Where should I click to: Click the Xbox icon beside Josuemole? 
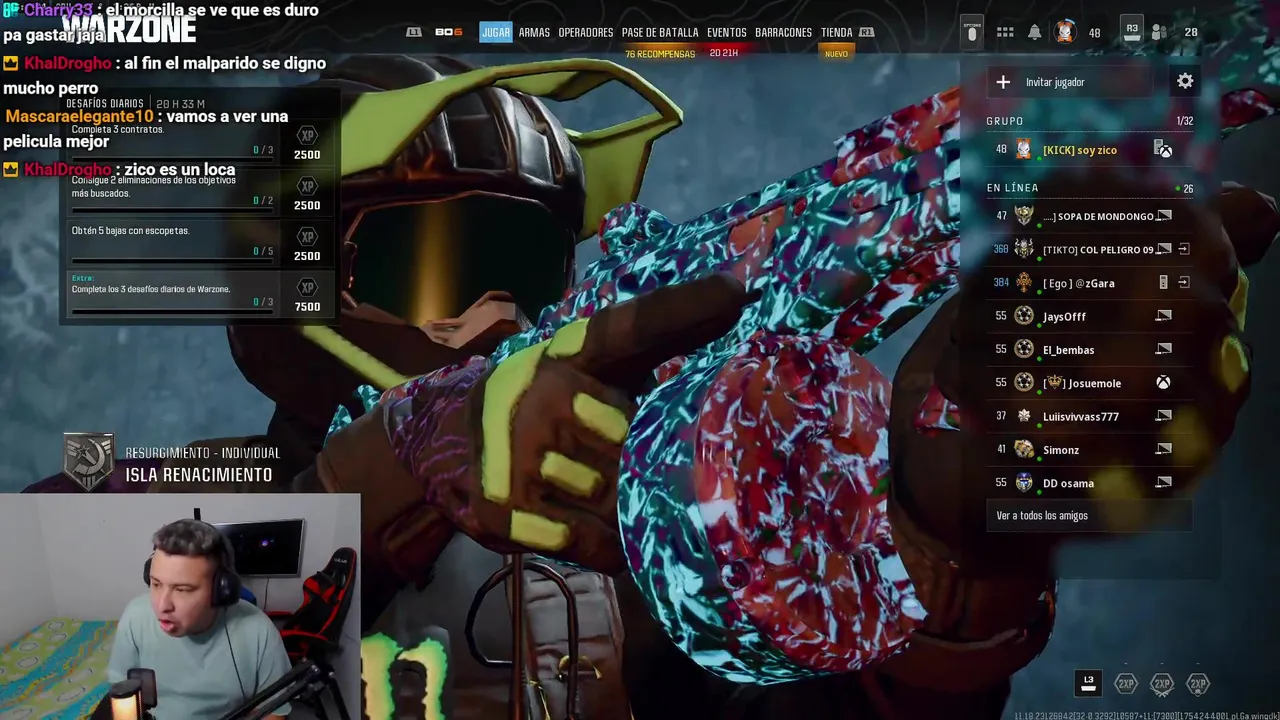click(x=1163, y=383)
